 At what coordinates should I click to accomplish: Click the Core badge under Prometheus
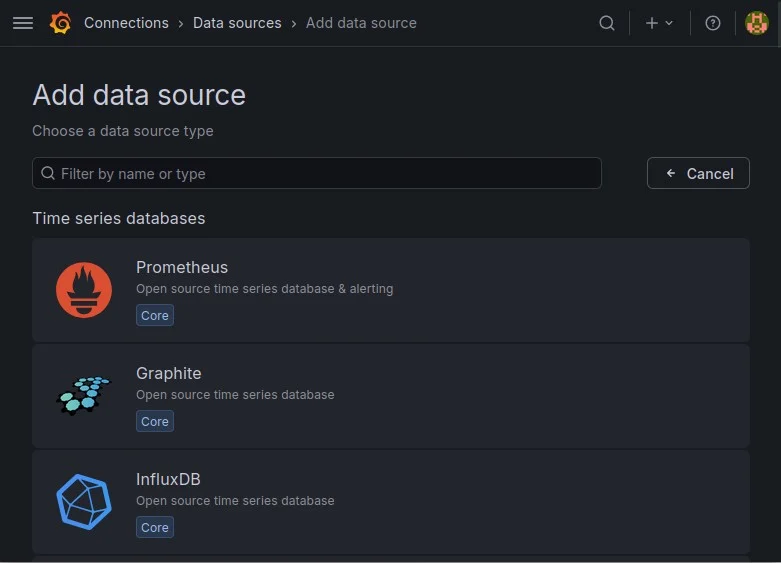tap(155, 315)
